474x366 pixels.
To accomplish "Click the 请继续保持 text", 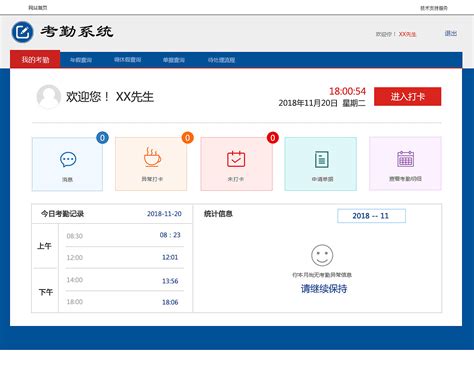I will [x=324, y=289].
